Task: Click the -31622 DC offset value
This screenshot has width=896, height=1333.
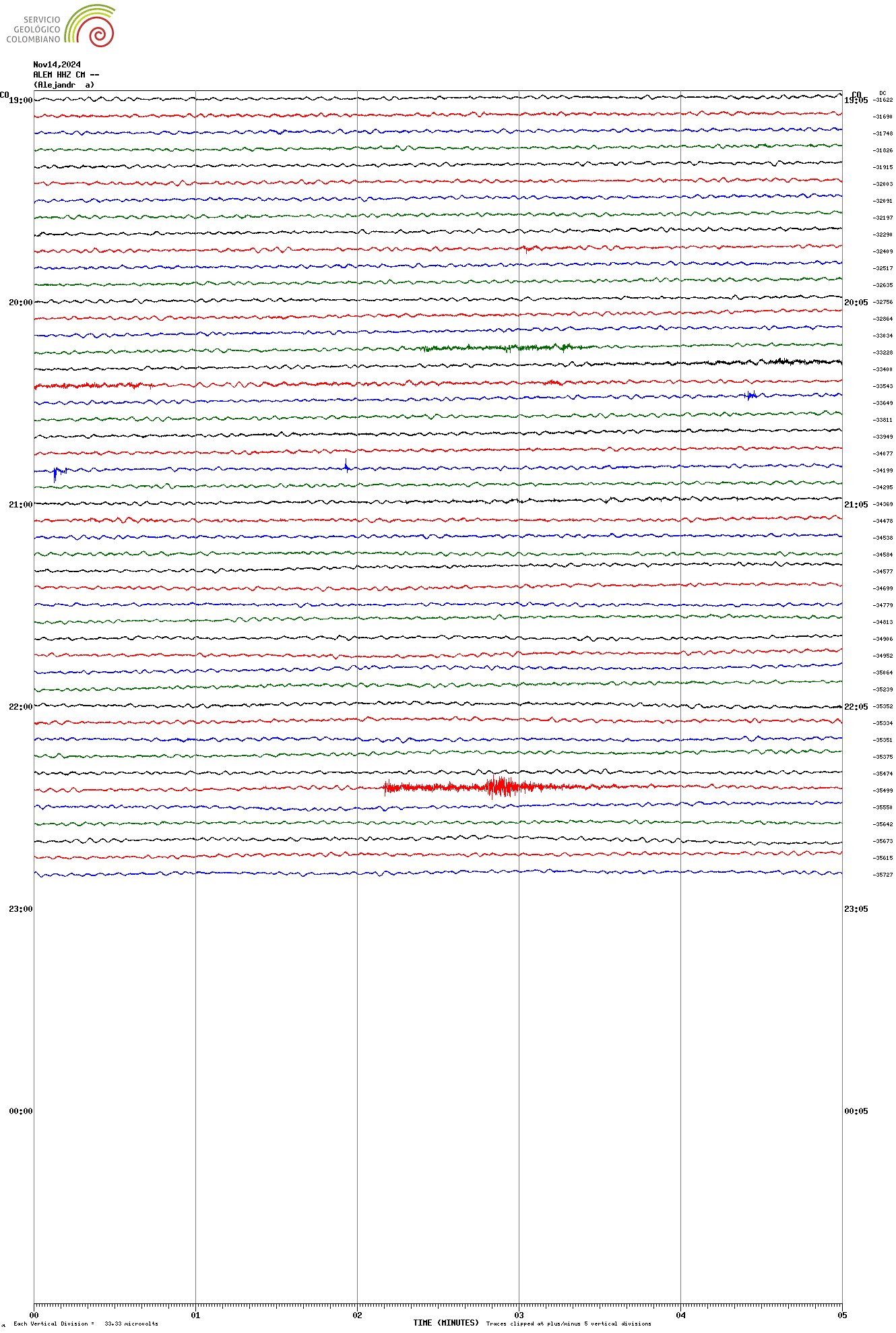Action: (x=883, y=100)
